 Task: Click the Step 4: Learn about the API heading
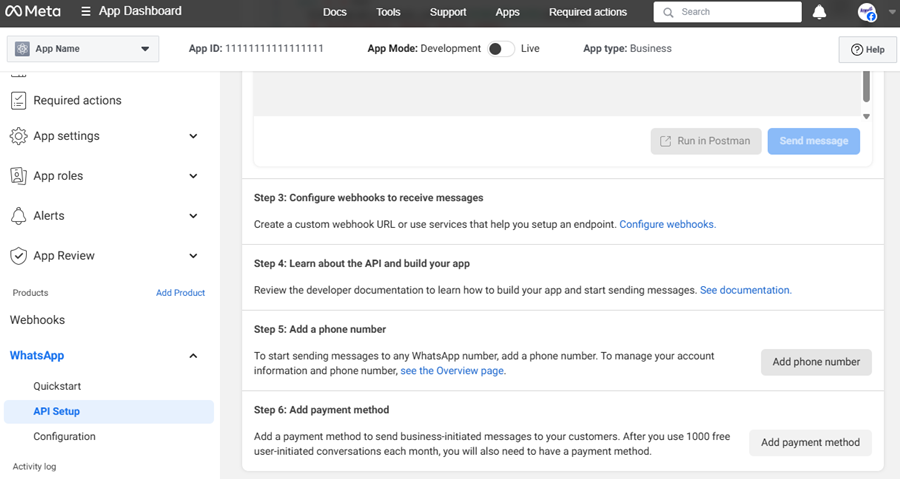pos(362,264)
